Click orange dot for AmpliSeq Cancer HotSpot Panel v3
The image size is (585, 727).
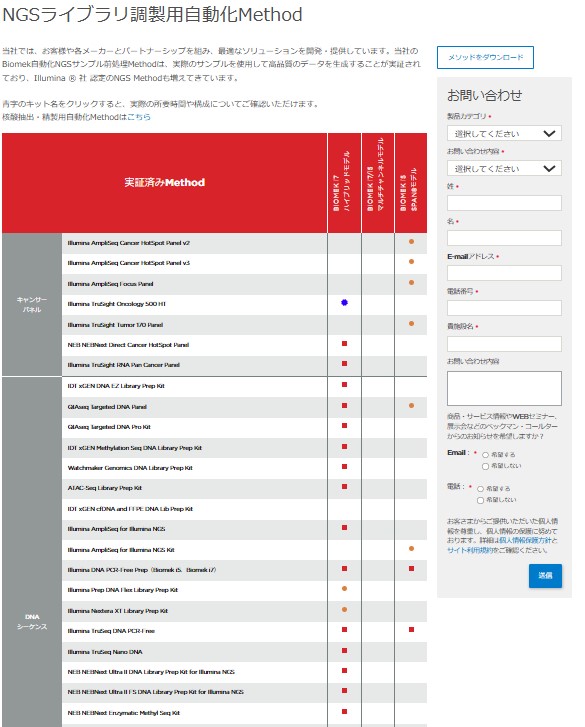click(x=411, y=261)
